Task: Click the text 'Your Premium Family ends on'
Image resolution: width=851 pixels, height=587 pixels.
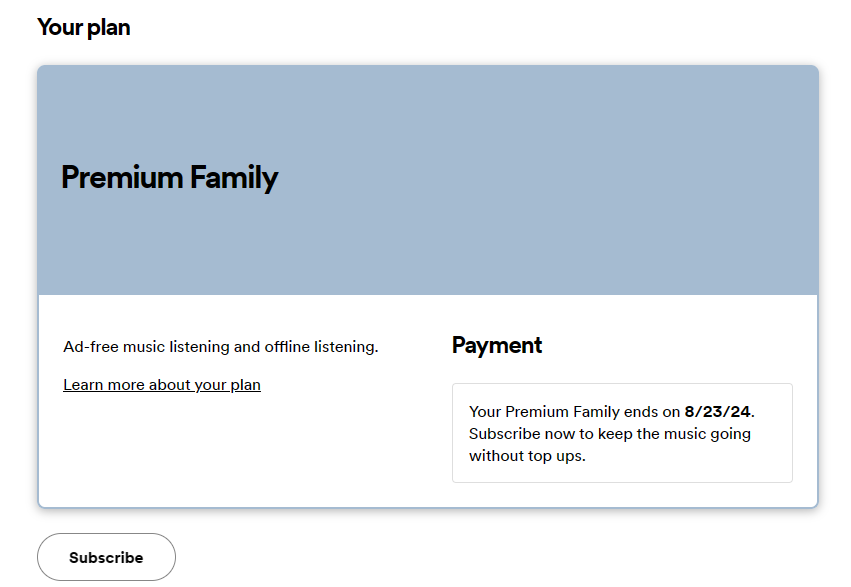Action: (574, 412)
